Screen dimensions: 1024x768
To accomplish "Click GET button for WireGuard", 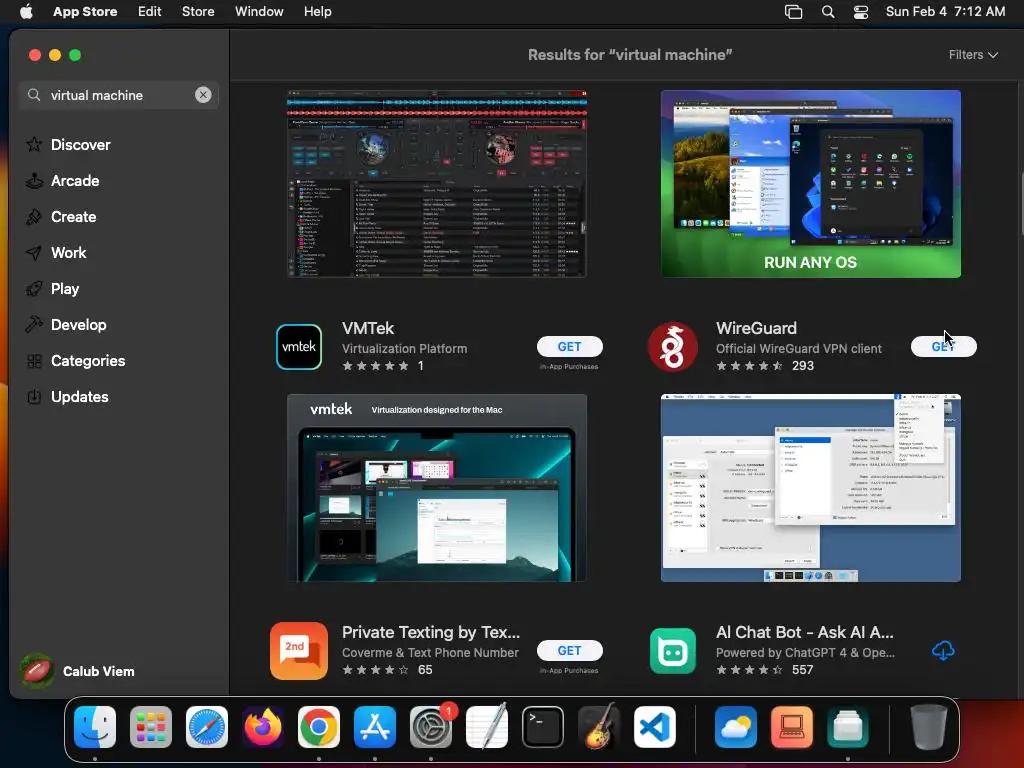I will [943, 347].
